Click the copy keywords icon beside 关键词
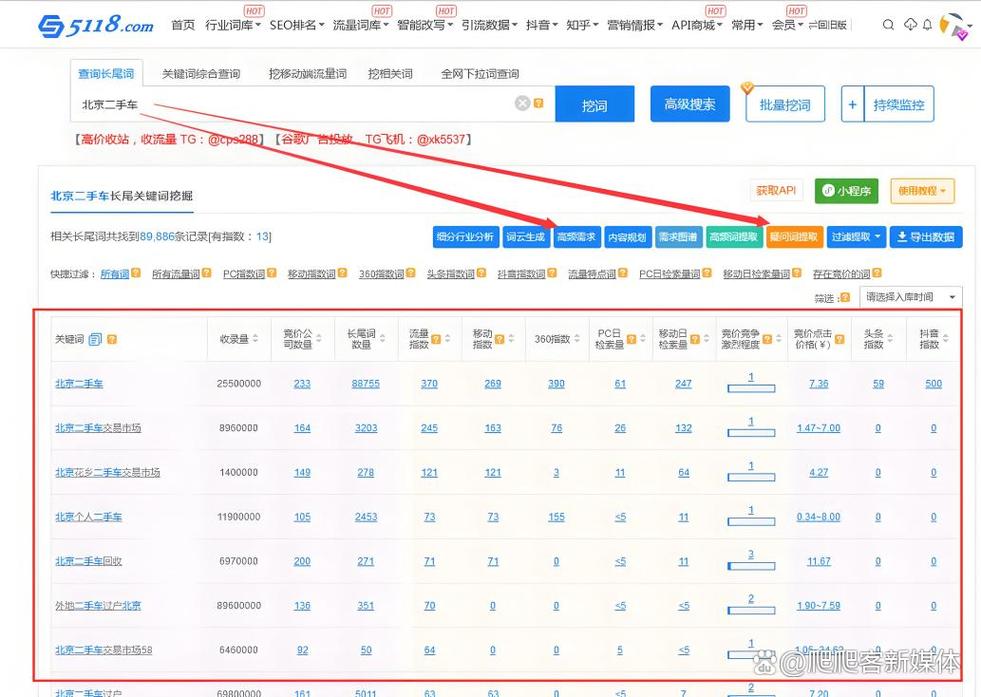Viewport: 981px width, 697px height. point(95,339)
